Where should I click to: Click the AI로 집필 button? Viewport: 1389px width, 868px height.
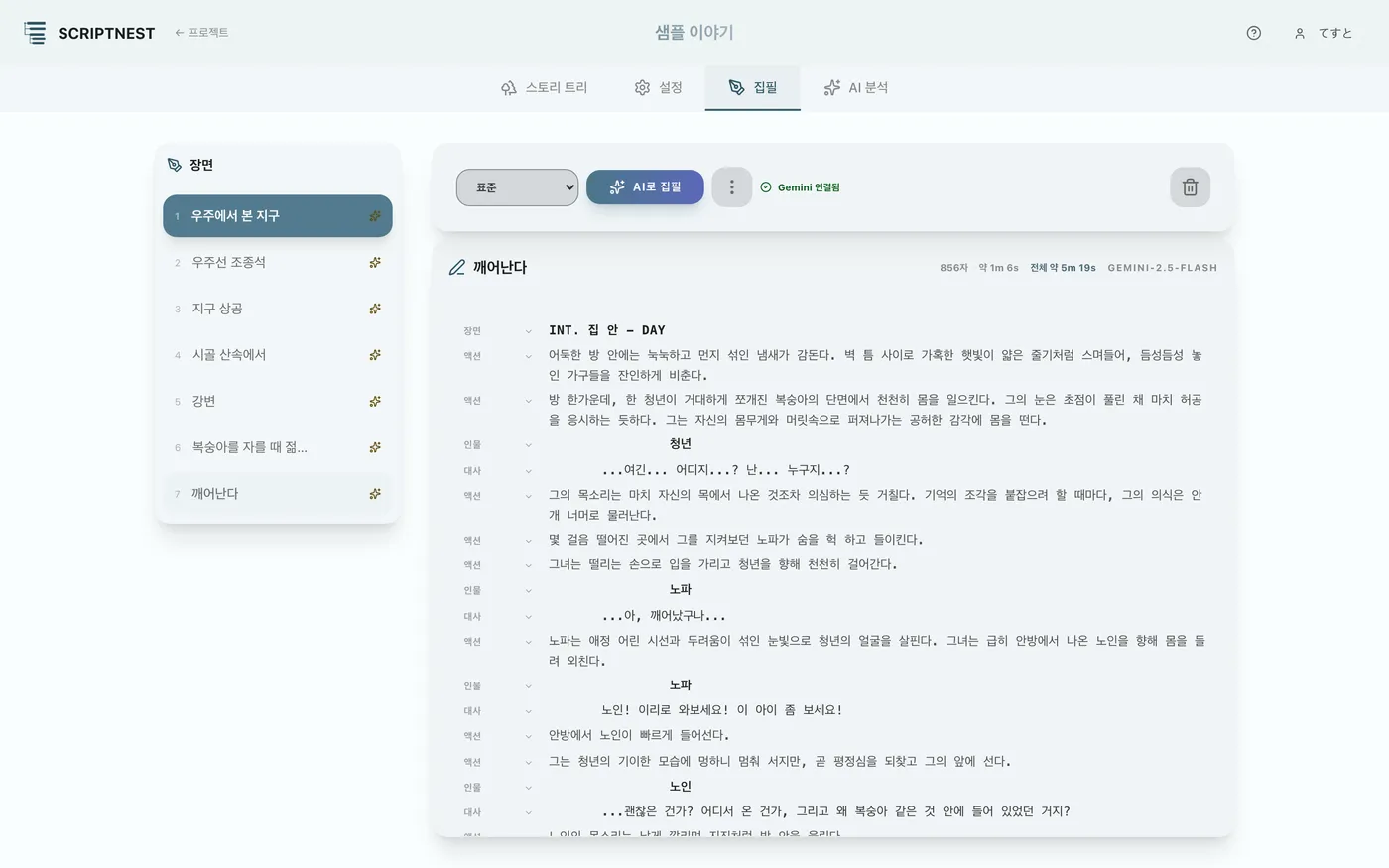(645, 186)
